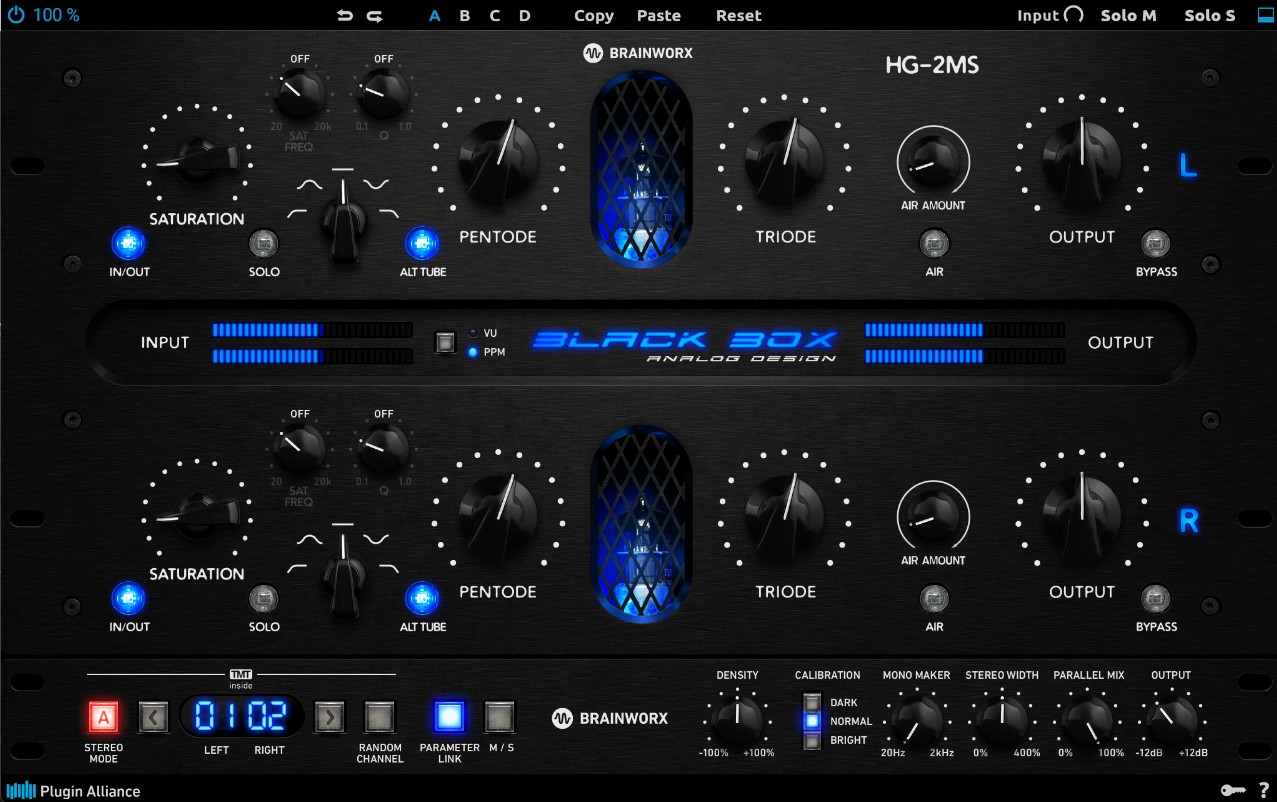Toggle the VU/PPM meter mode button
The image size is (1277, 802).
445,342
